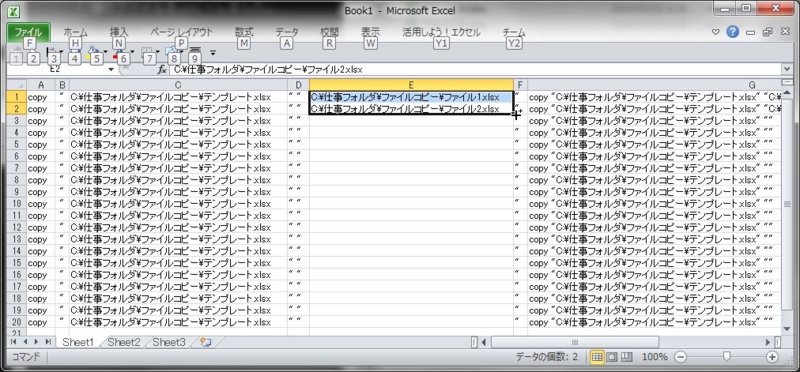The image size is (800, 372).
Task: Click the zoom out minus button
Action: [682, 357]
